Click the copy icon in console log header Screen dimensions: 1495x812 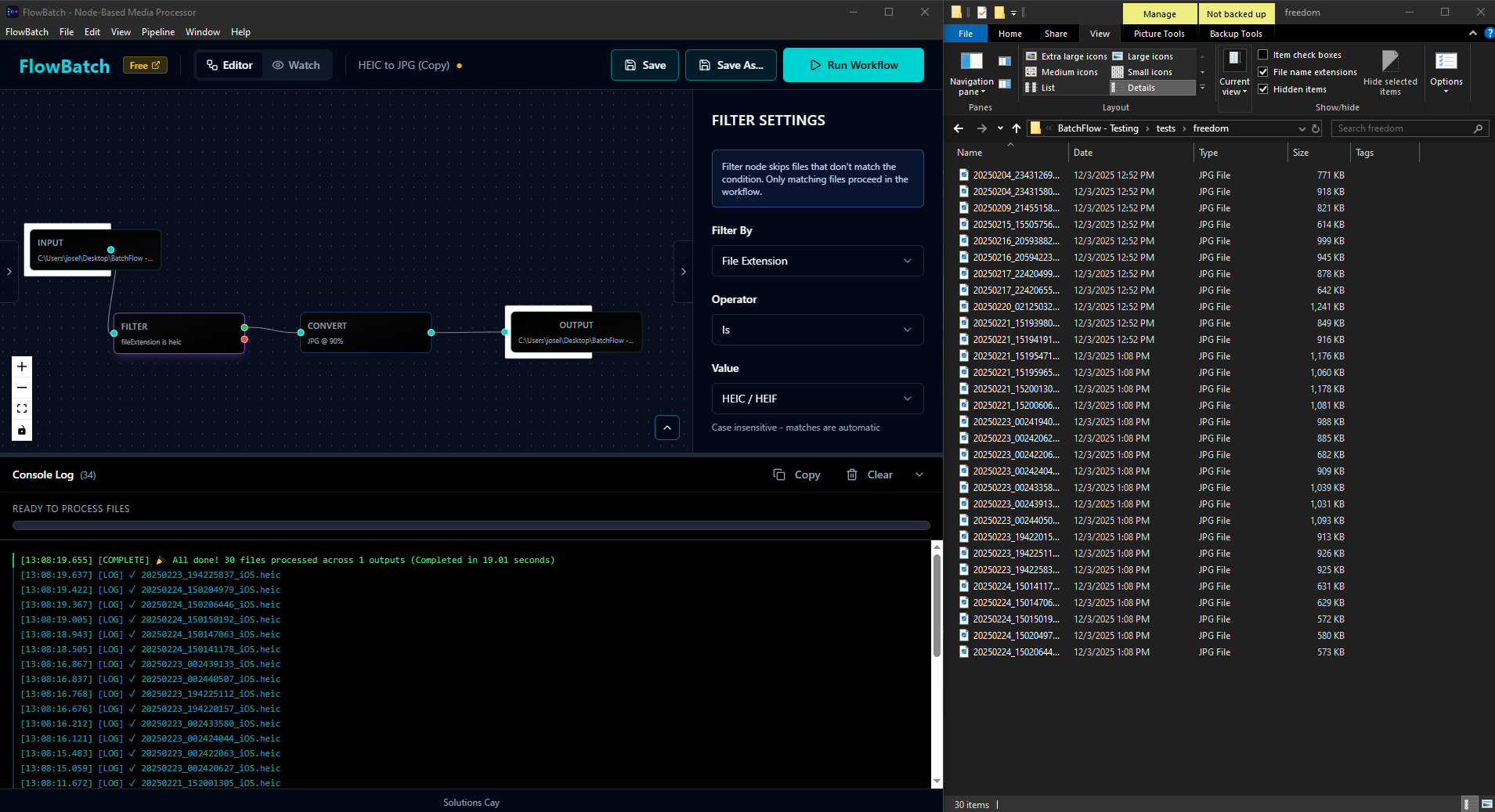click(779, 475)
